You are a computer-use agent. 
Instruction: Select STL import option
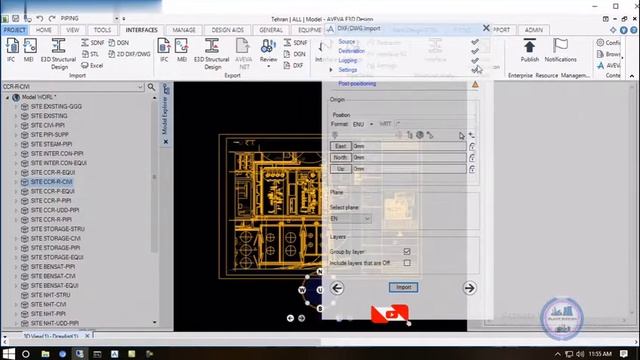[90, 54]
